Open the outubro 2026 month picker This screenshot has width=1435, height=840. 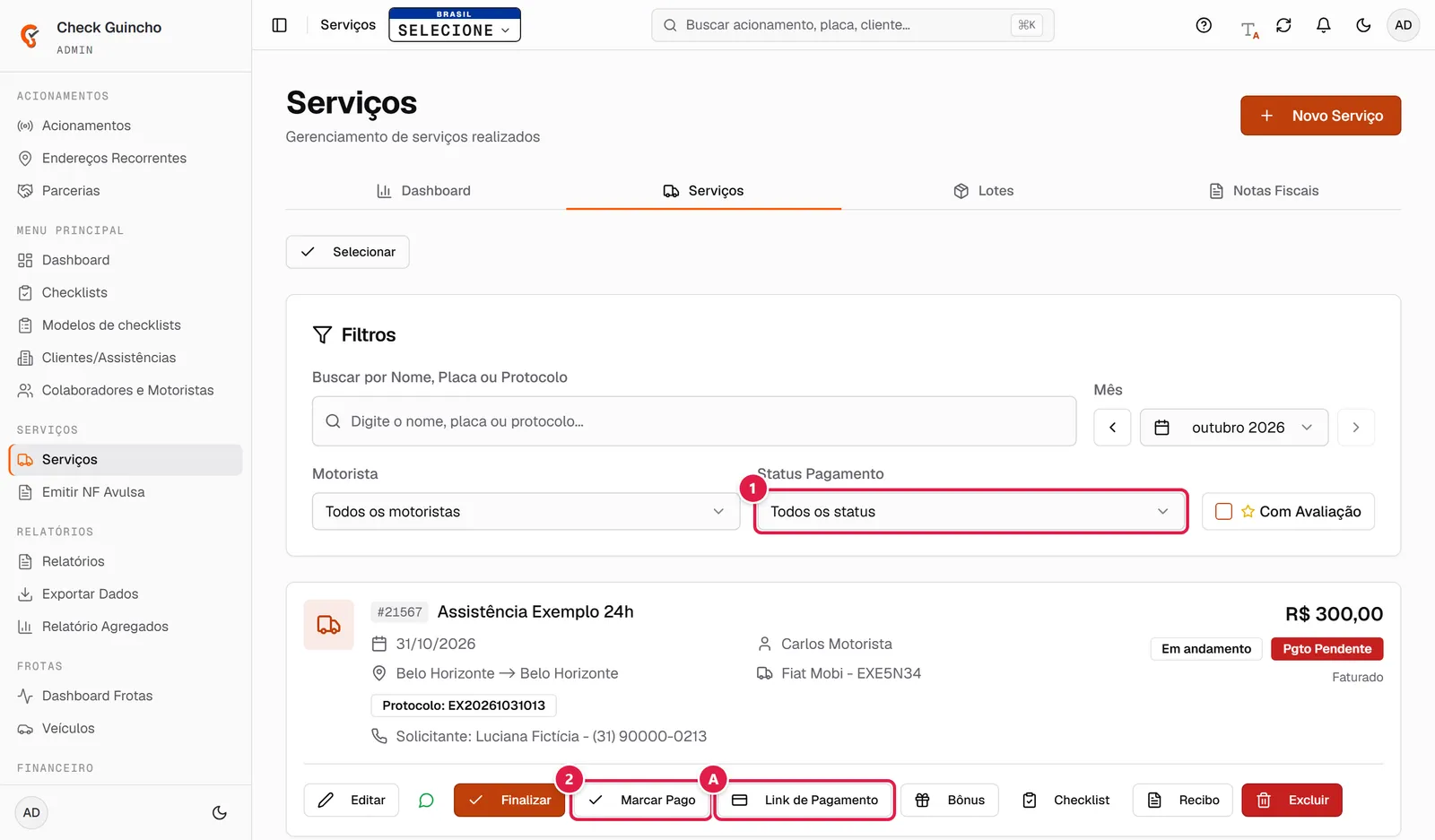pyautogui.click(x=1233, y=428)
